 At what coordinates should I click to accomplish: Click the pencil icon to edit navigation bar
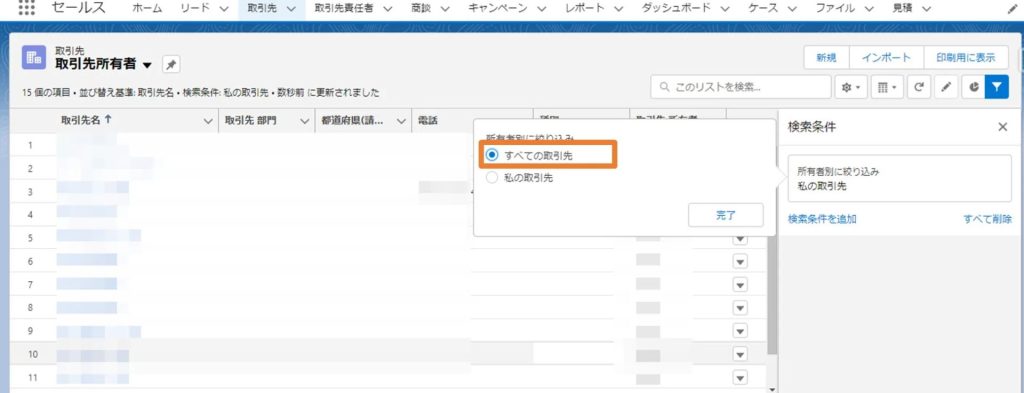click(1013, 8)
